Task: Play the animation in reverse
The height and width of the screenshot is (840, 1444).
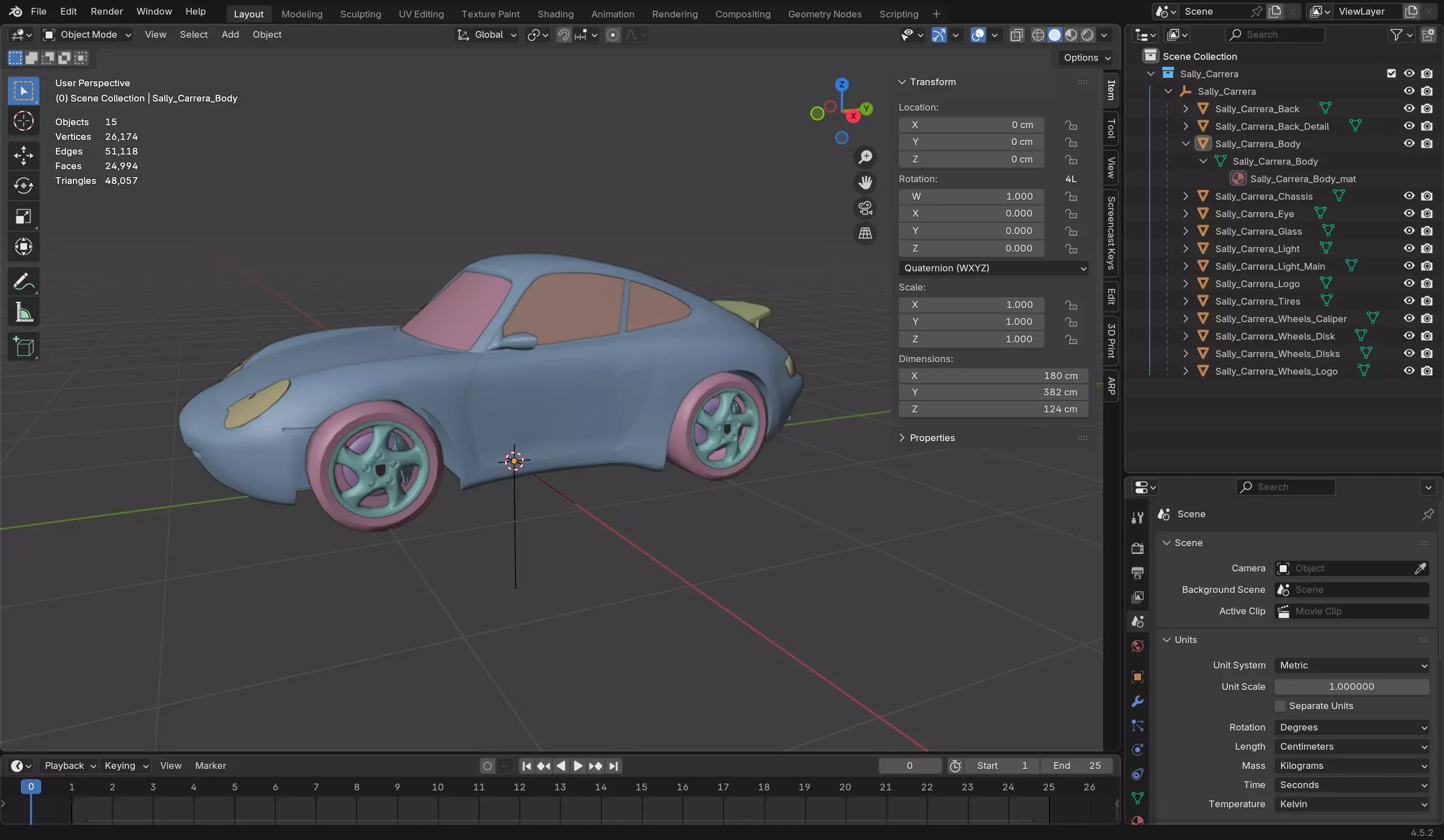Action: pos(561,766)
